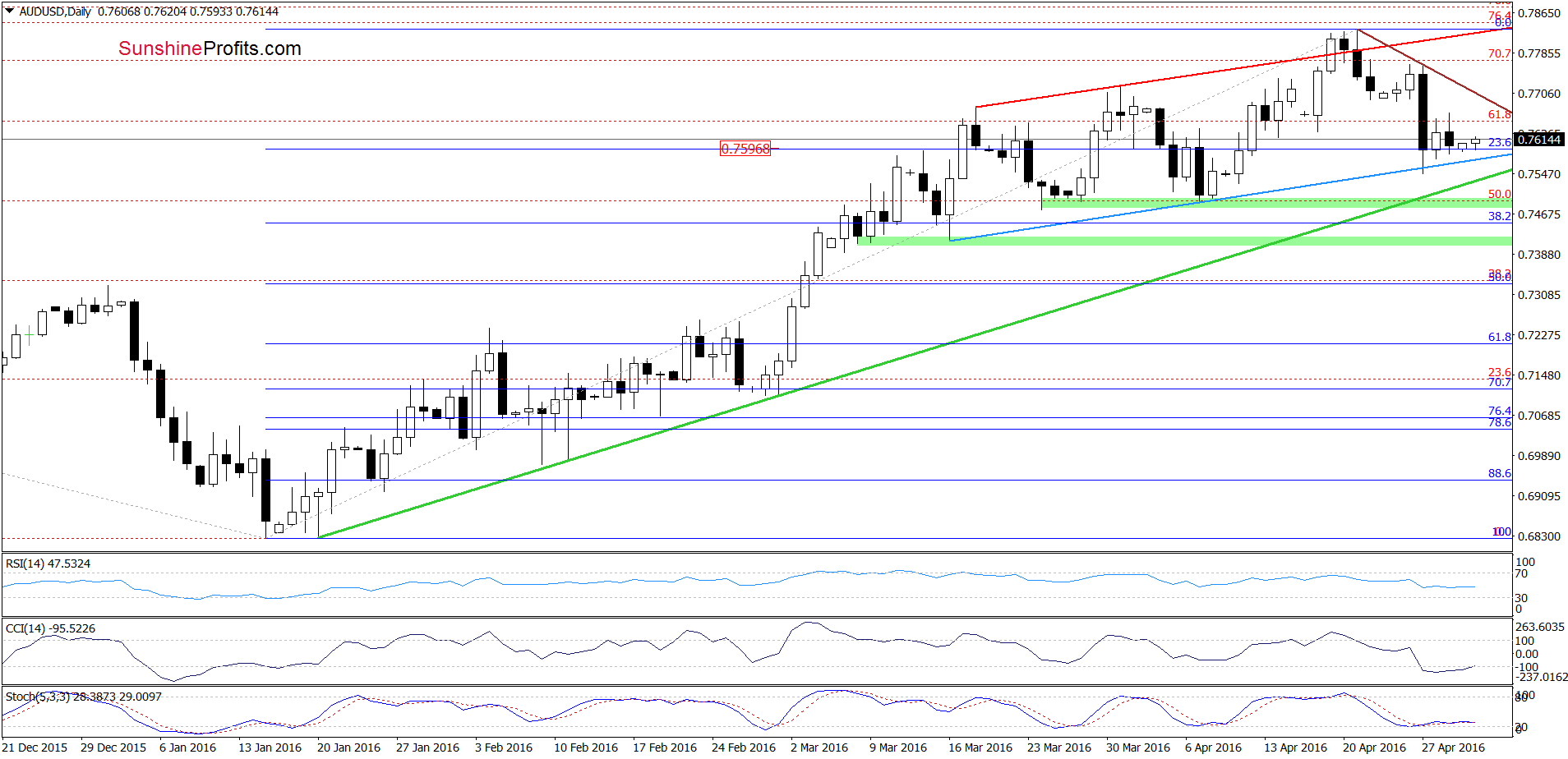The image size is (1568, 759).
Task: Select the 0.75968 price label box
Action: 745,149
